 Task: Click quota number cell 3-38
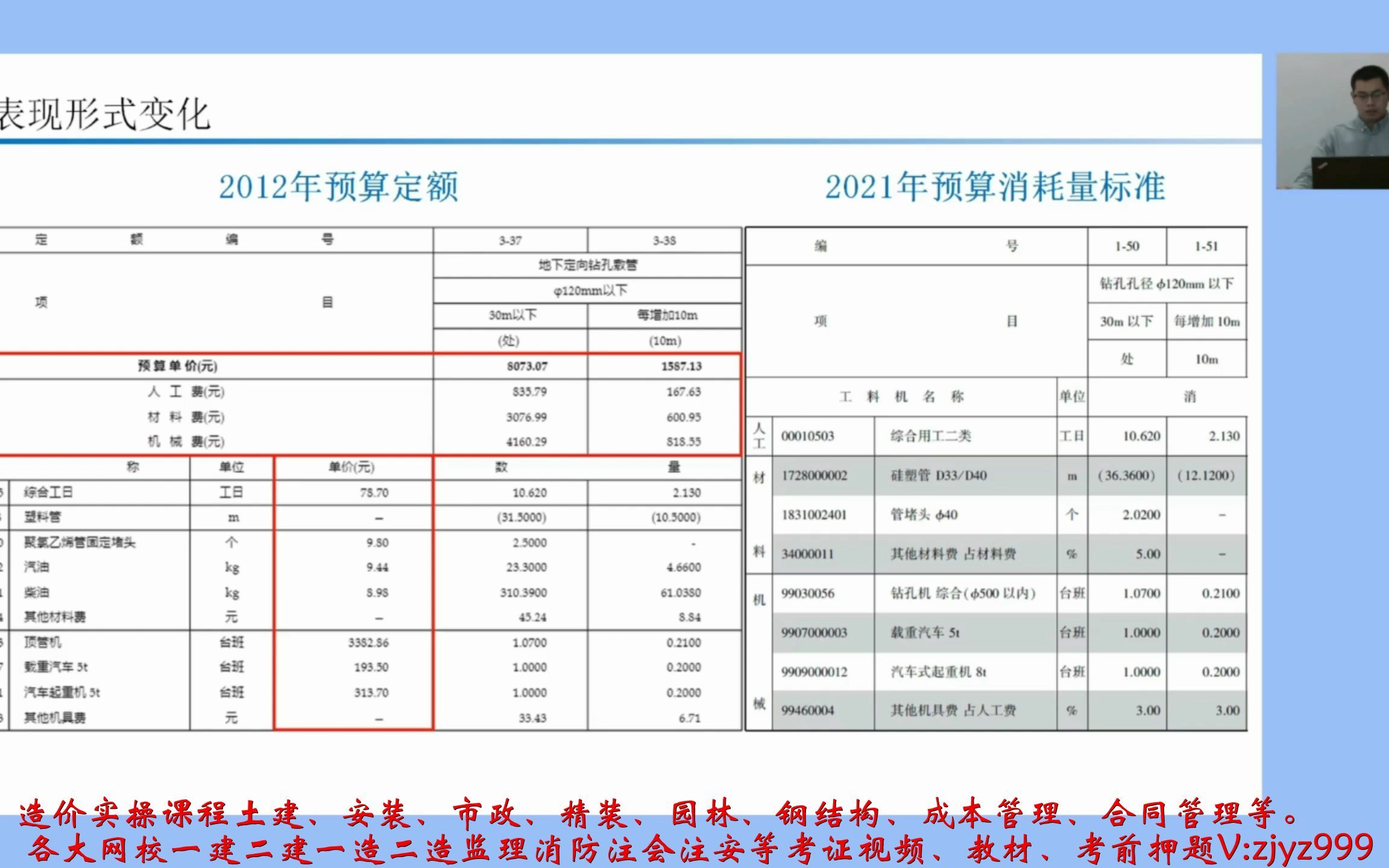664,241
